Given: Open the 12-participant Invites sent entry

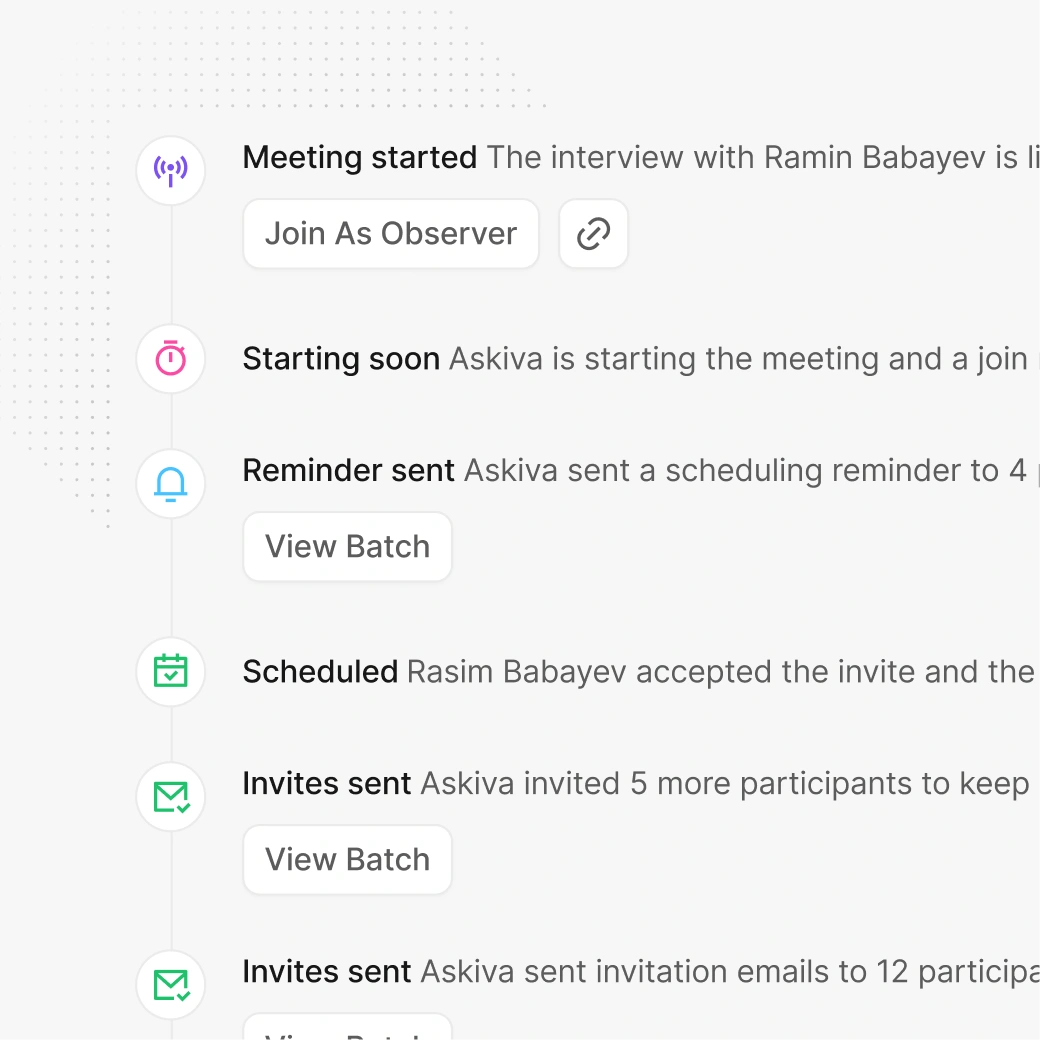Looking at the screenshot, I should click(x=327, y=971).
